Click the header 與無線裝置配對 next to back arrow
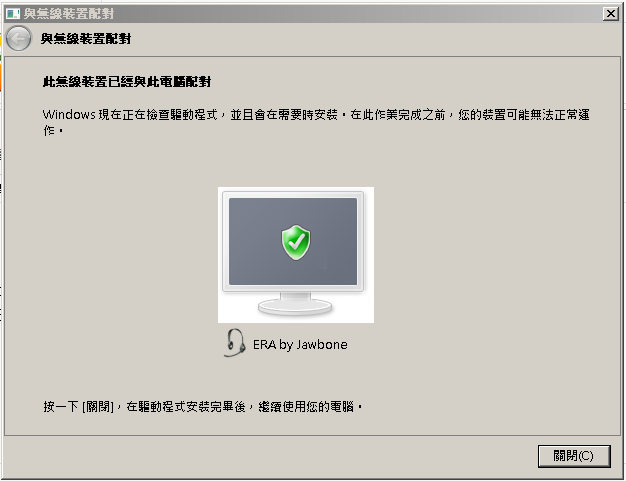Screen dimensions: 626x481 click(x=85, y=39)
